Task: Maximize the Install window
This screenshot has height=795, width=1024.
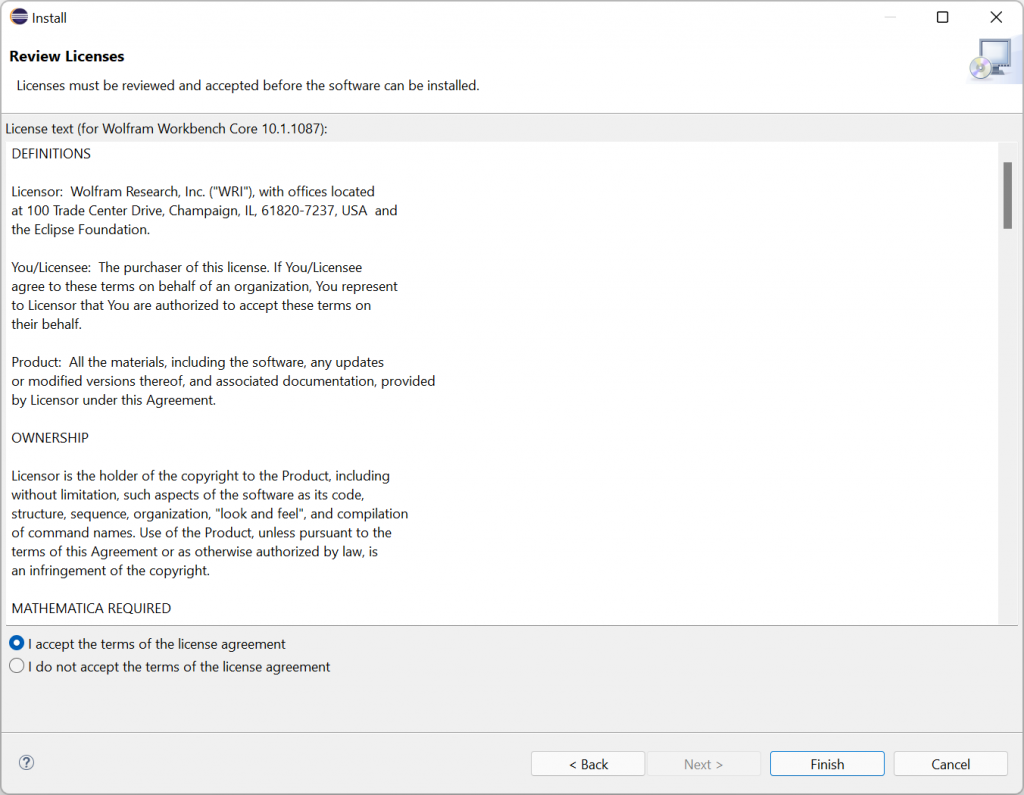Action: 942,17
